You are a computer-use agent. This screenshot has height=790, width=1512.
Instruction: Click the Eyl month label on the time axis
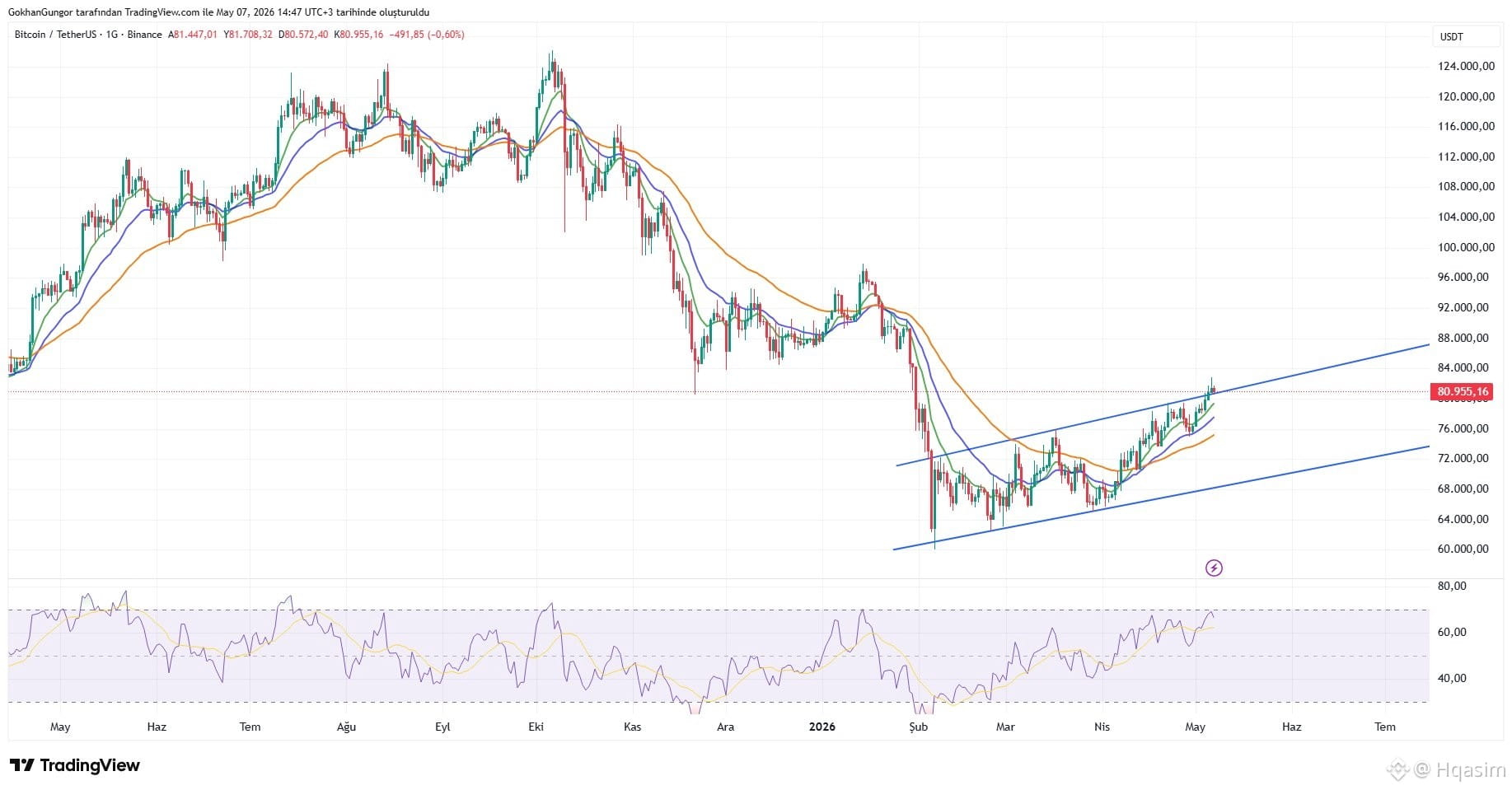point(442,727)
